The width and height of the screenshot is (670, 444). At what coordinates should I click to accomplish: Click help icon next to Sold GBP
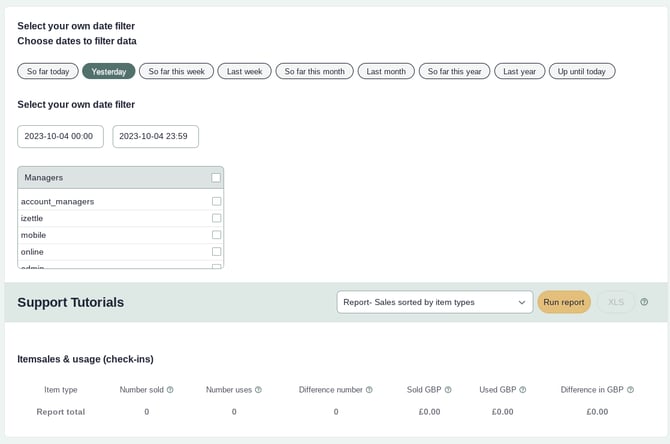tap(448, 390)
